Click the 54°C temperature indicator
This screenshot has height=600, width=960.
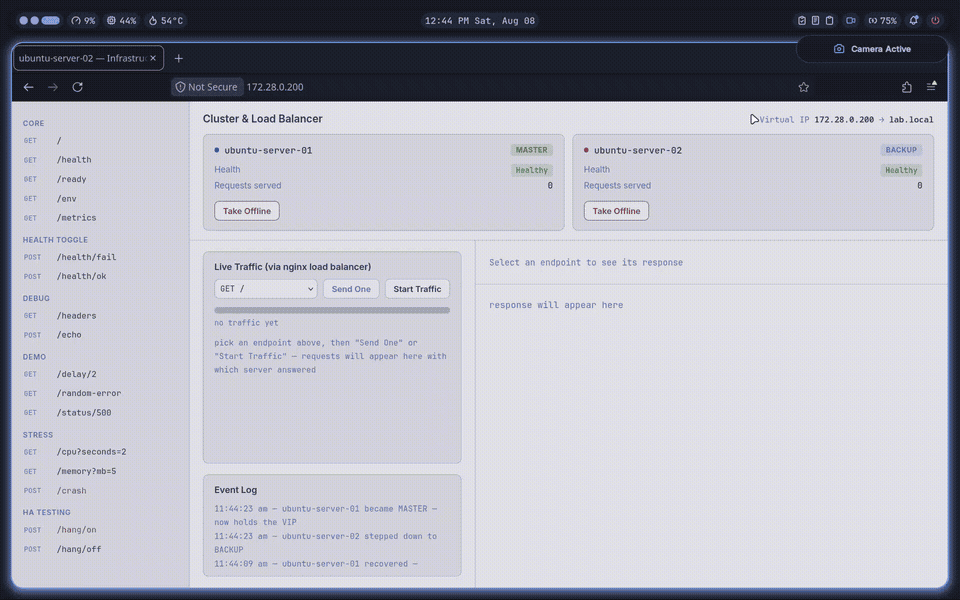(165, 20)
